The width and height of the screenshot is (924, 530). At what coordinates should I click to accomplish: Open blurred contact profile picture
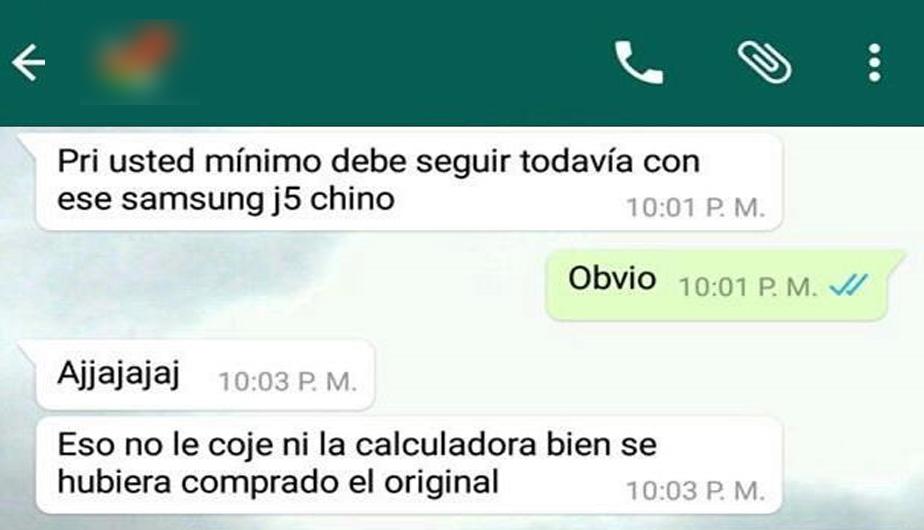point(139,61)
